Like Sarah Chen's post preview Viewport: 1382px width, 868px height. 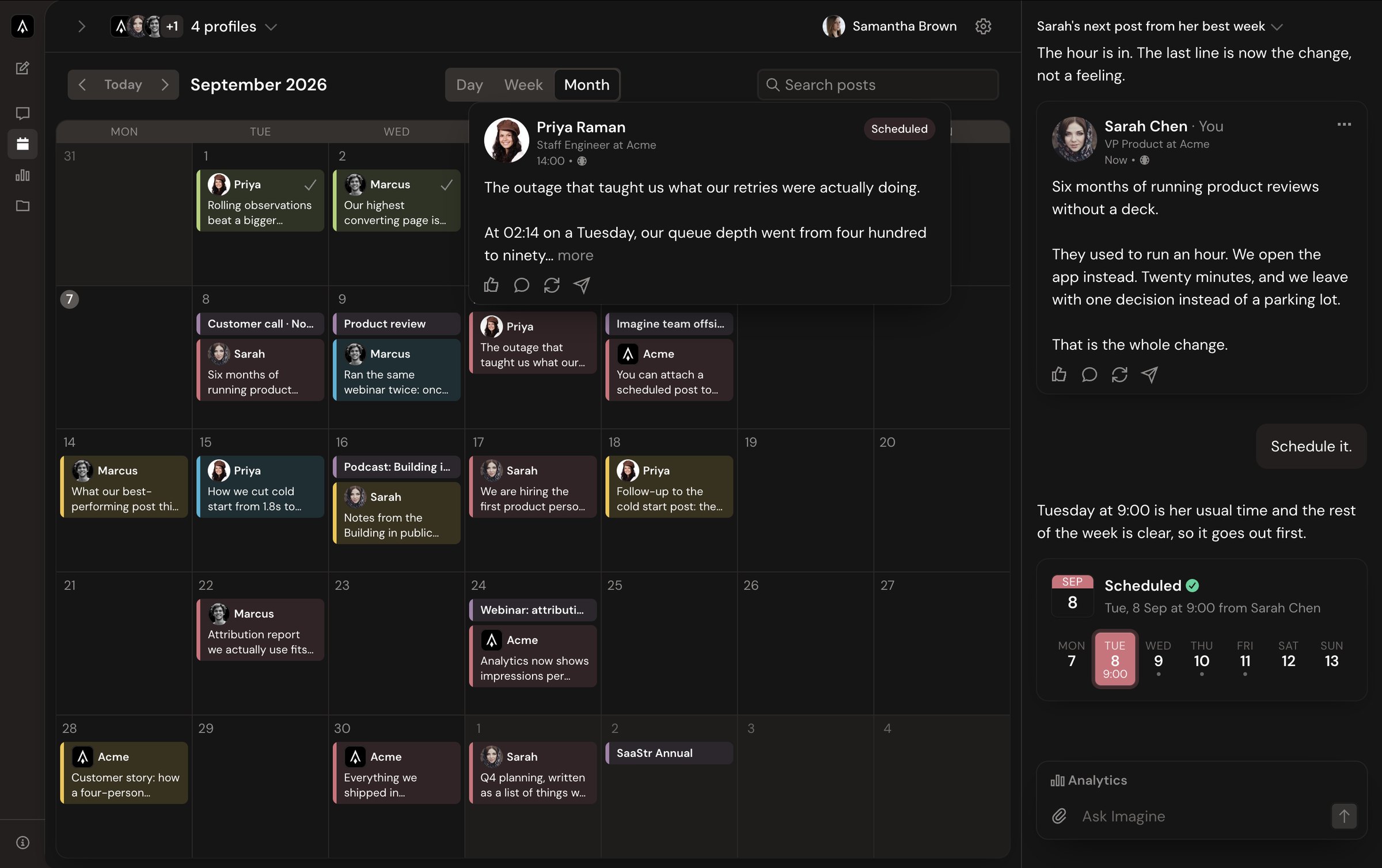coord(1059,375)
